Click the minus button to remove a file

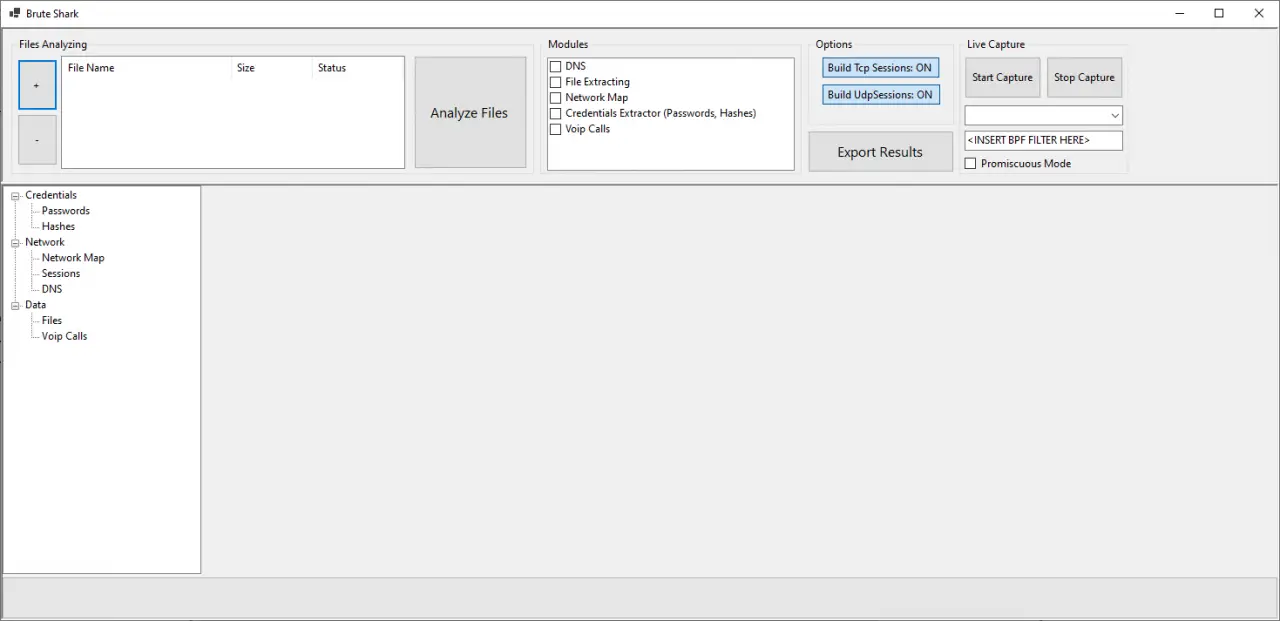pyautogui.click(x=37, y=140)
